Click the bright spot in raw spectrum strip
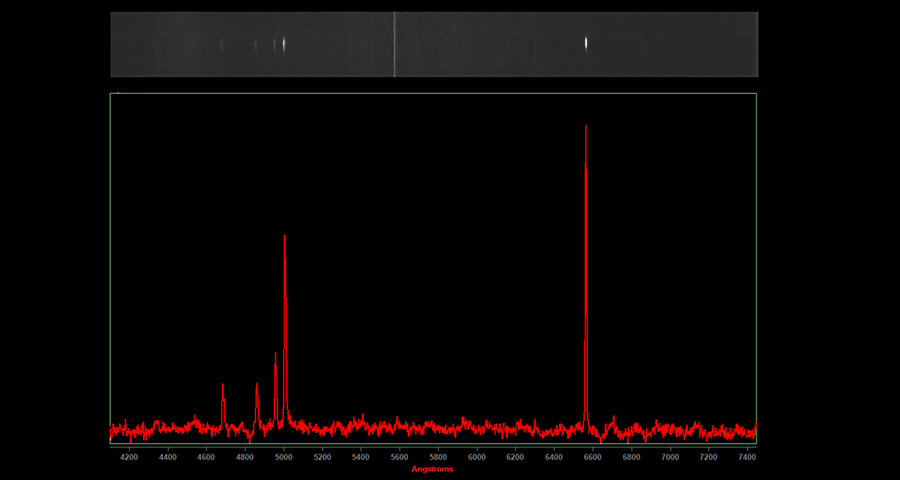 pyautogui.click(x=586, y=43)
